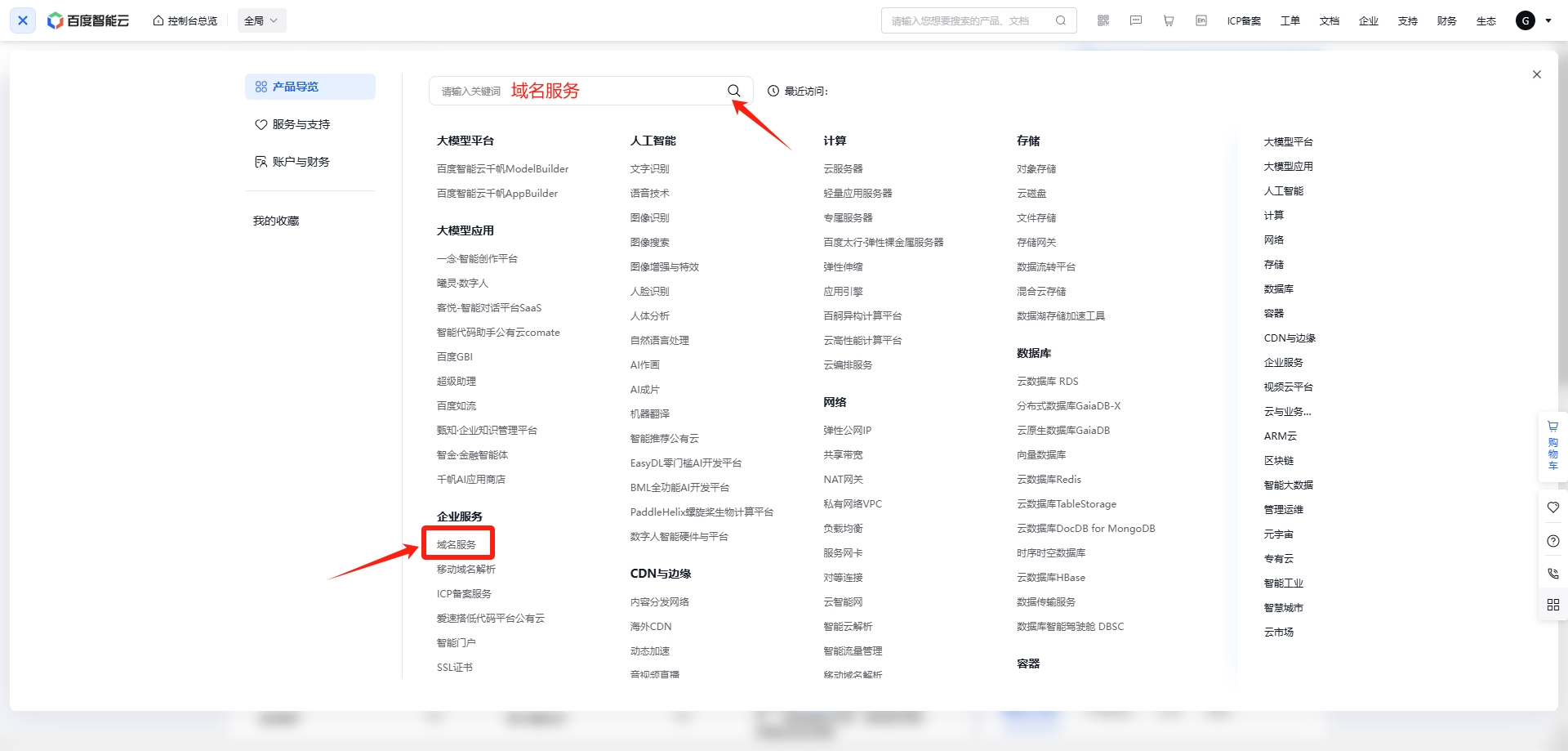Expand the account dropdown arrow beside the avatar

1548,21
